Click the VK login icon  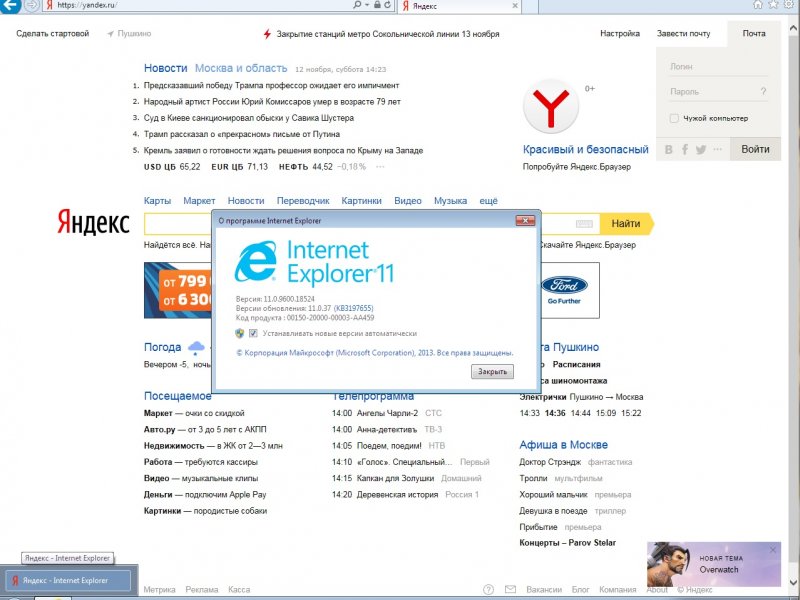pyautogui.click(x=669, y=149)
